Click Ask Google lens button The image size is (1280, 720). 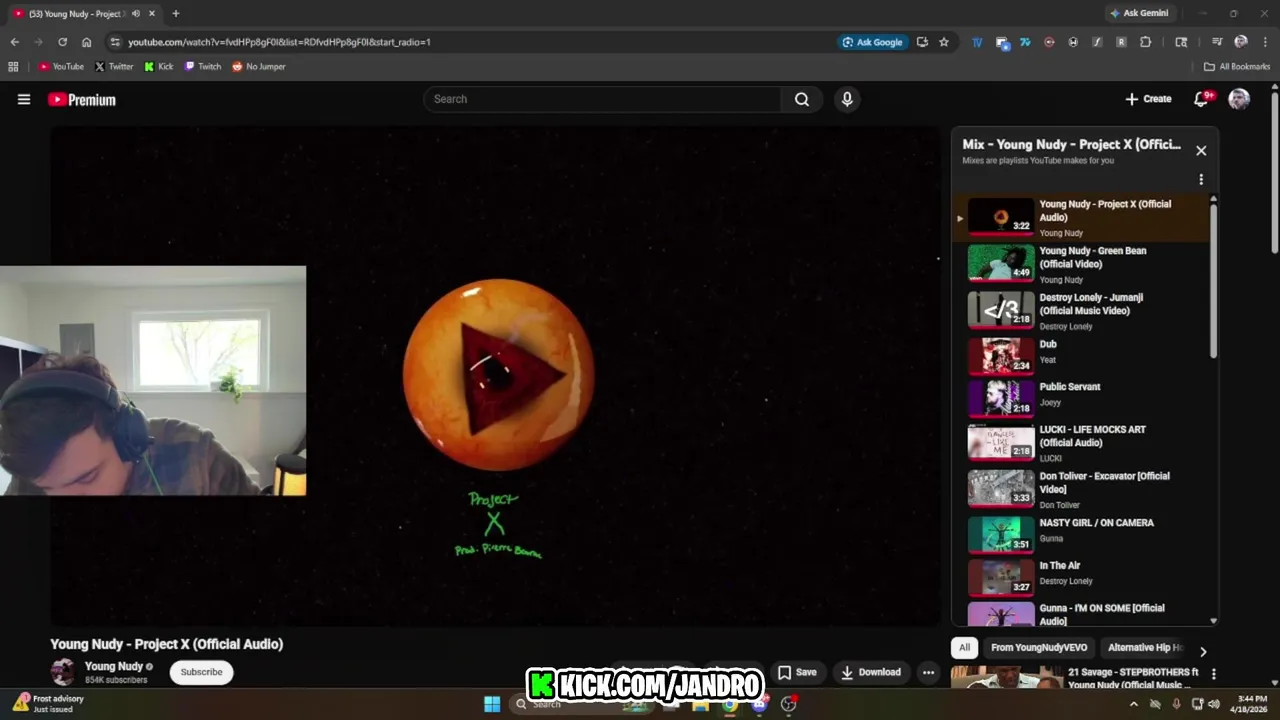pyautogui.click(x=873, y=42)
